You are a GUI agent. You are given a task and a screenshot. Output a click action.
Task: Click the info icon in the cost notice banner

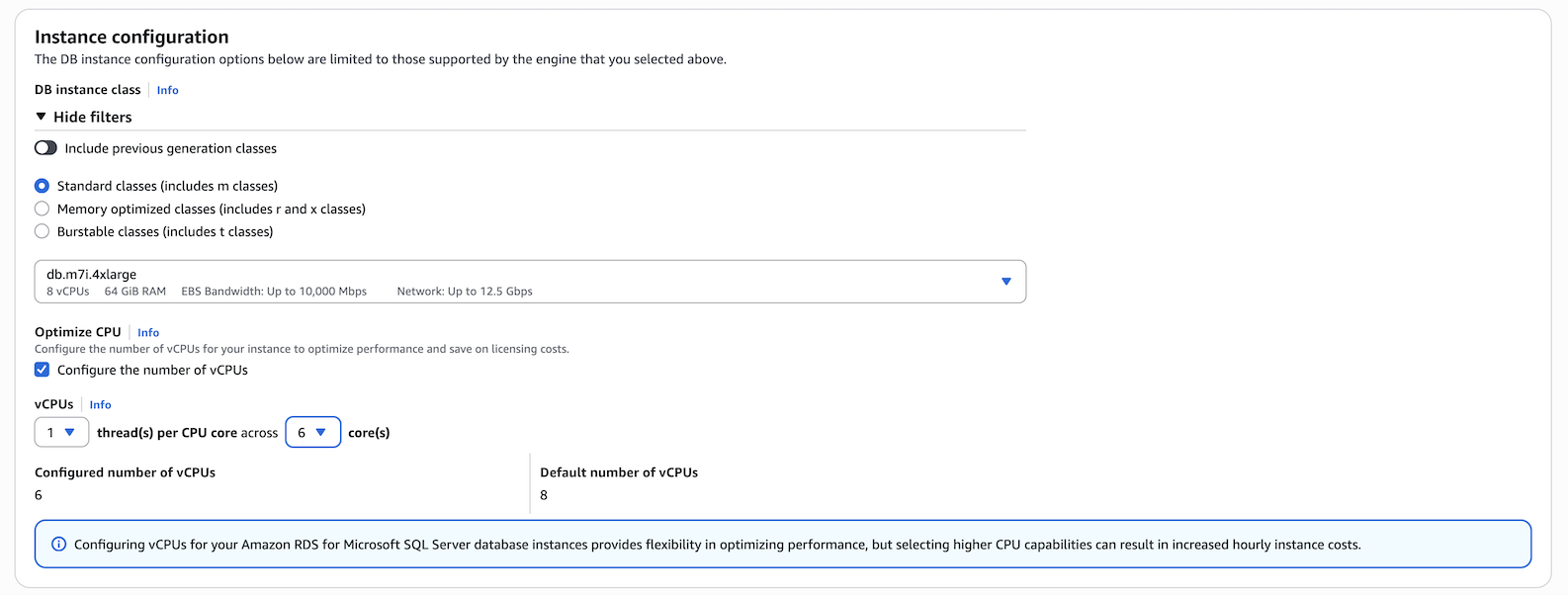coord(59,544)
